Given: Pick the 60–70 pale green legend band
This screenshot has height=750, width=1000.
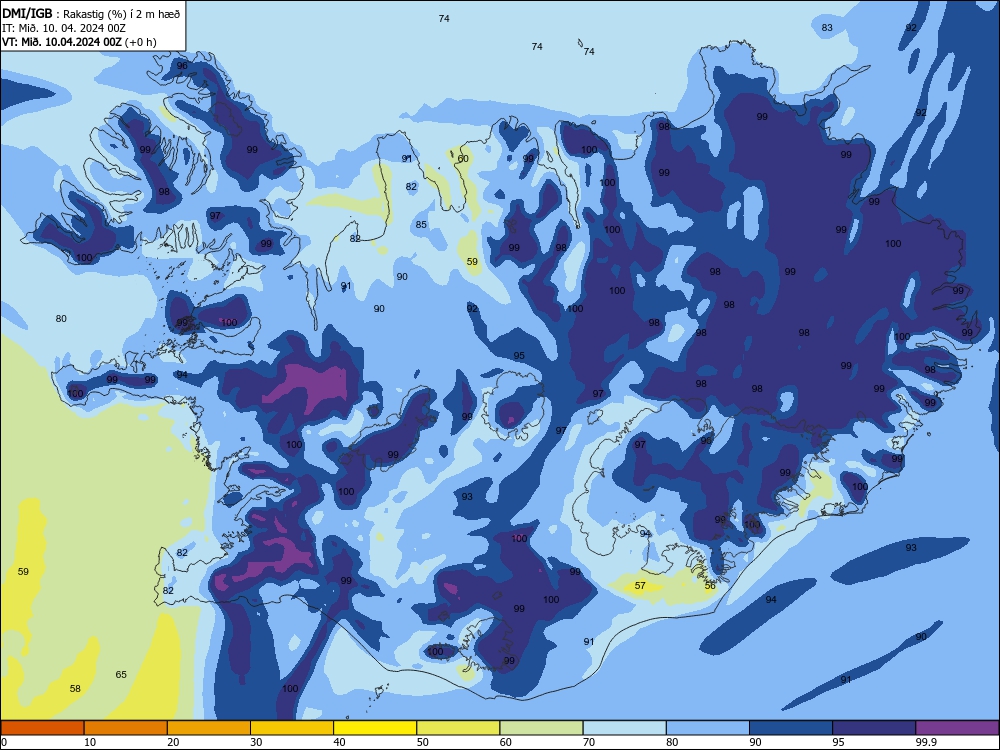Looking at the screenshot, I should [x=541, y=728].
